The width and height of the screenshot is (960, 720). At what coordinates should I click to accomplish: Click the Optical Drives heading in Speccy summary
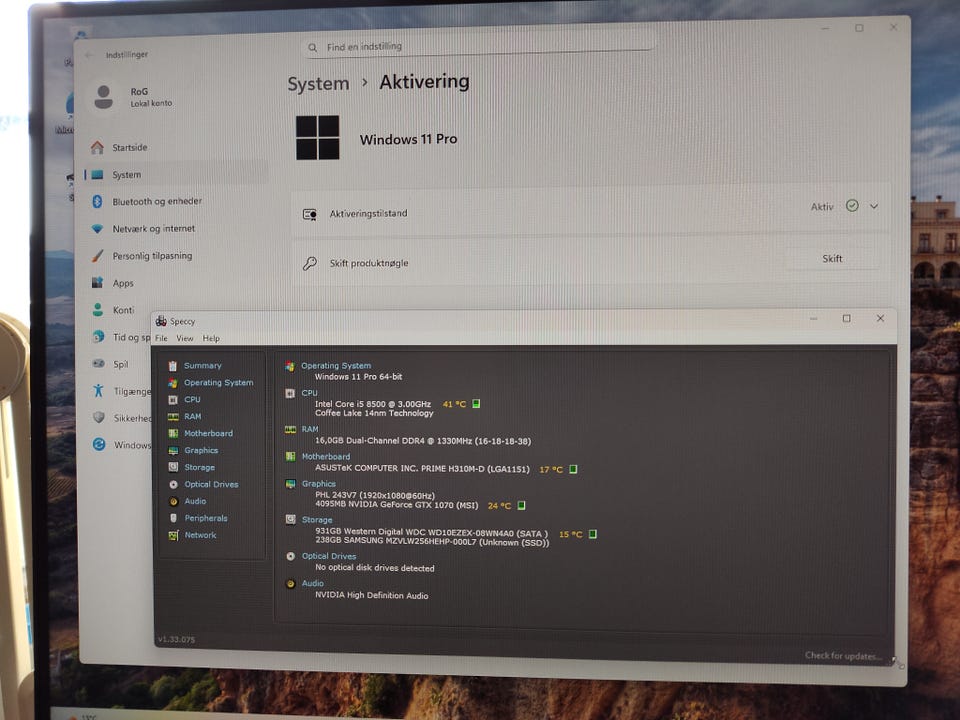(x=329, y=556)
